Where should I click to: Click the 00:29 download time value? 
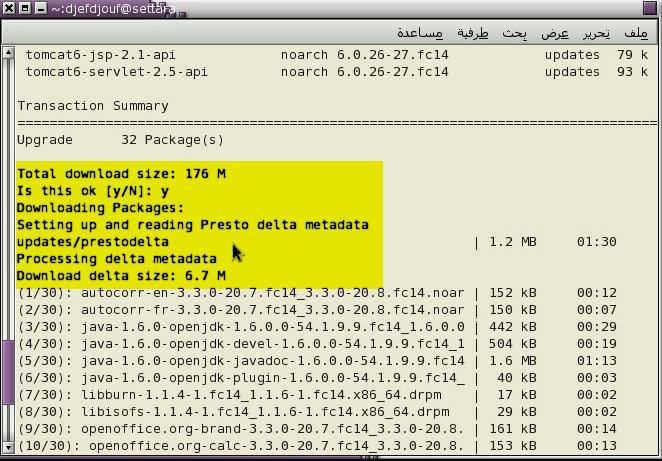pyautogui.click(x=597, y=327)
